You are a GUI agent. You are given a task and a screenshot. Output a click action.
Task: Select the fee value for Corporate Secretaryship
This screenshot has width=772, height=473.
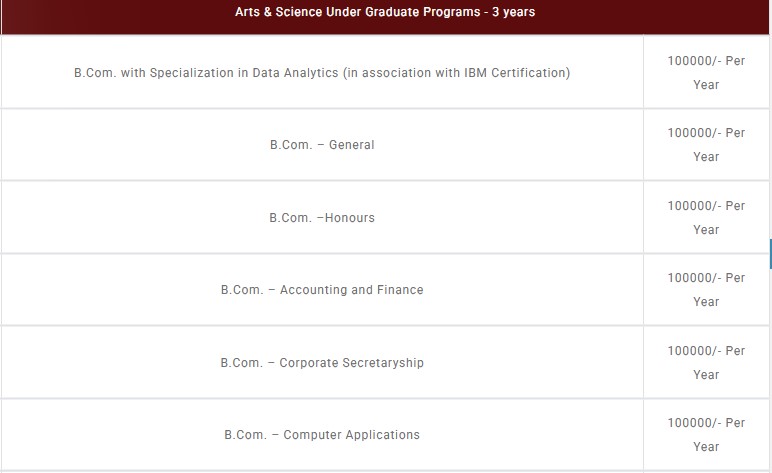706,363
